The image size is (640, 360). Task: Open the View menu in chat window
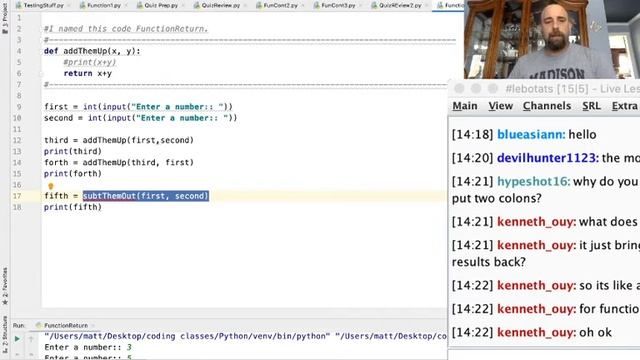pyautogui.click(x=500, y=106)
